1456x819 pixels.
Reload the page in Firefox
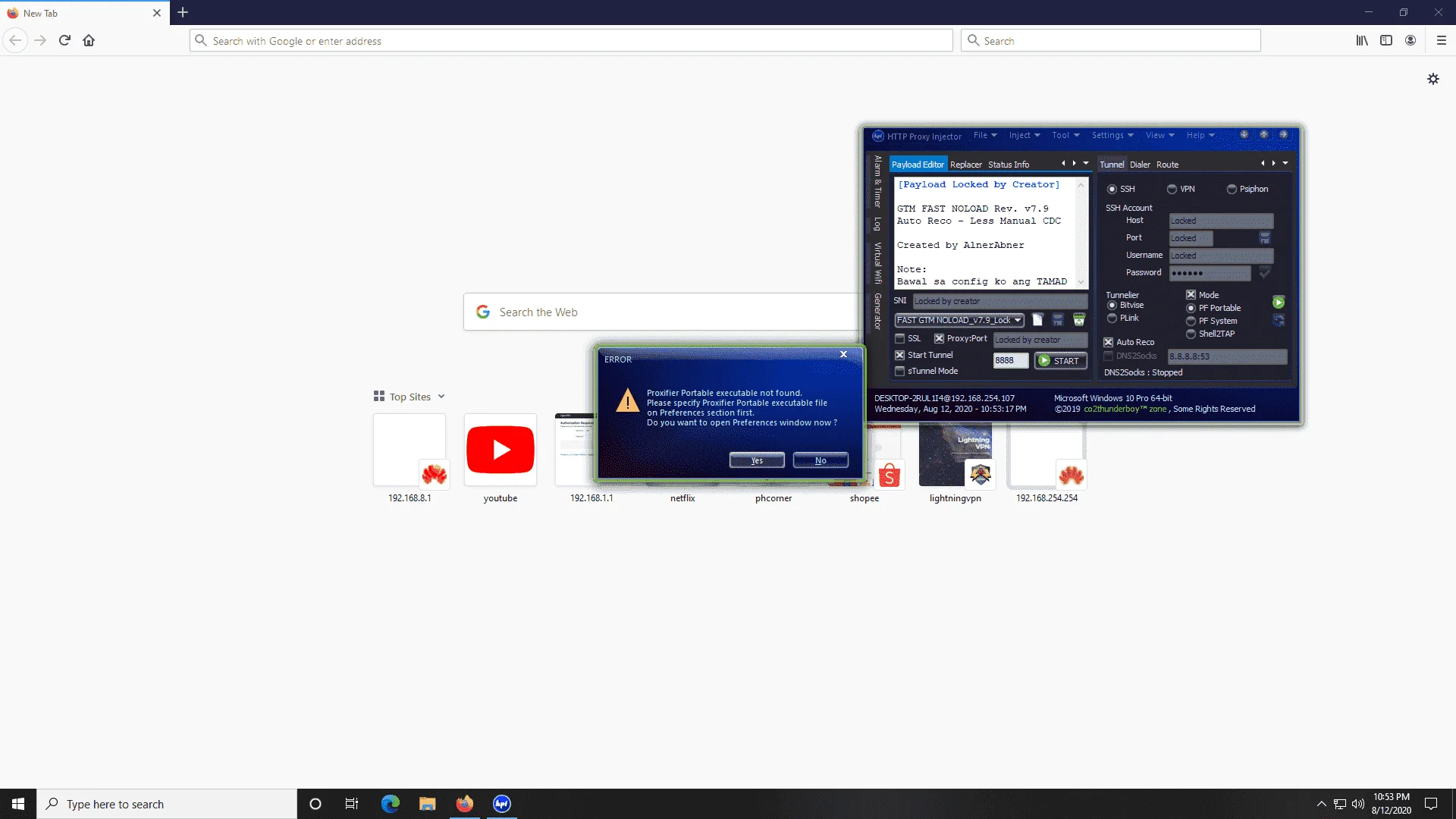point(64,40)
